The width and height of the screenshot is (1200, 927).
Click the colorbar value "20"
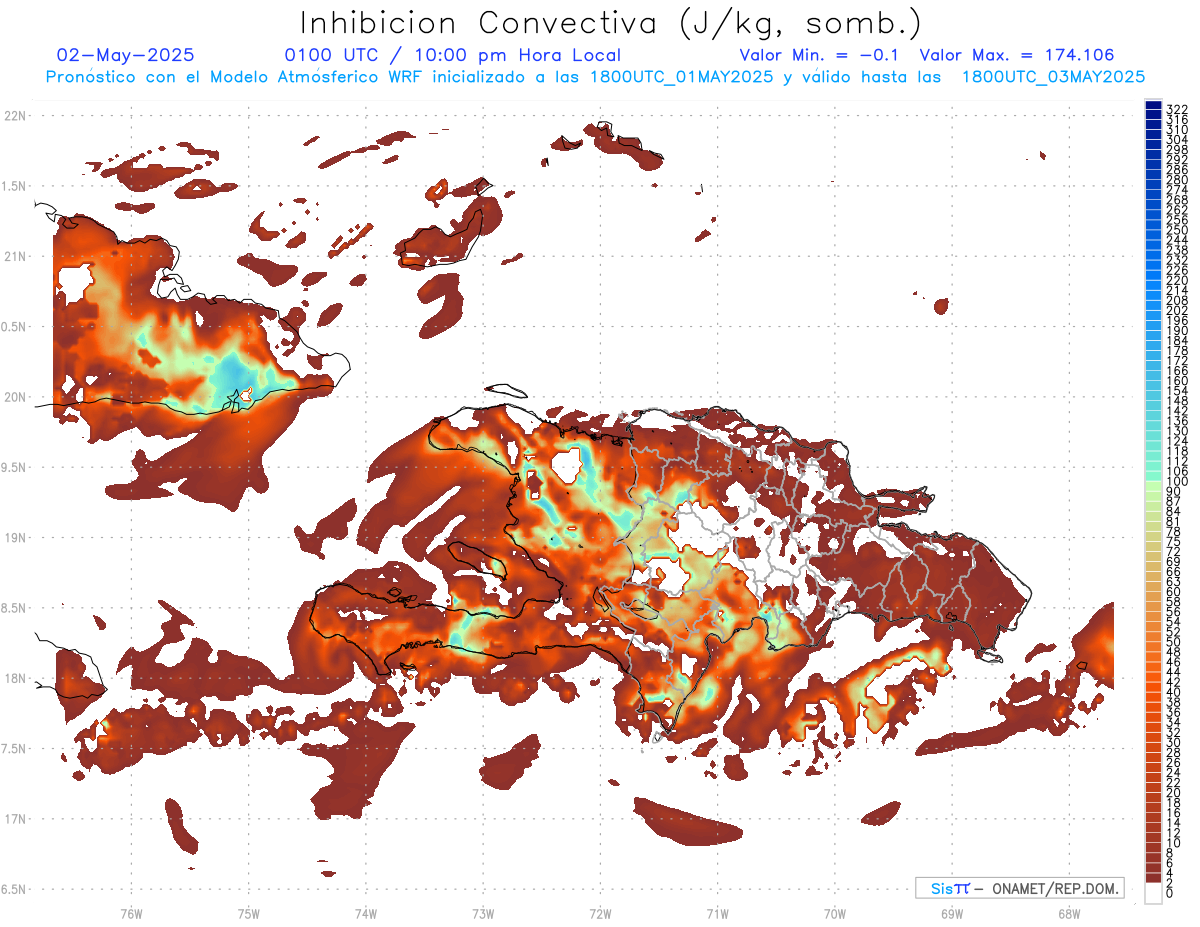1174,793
